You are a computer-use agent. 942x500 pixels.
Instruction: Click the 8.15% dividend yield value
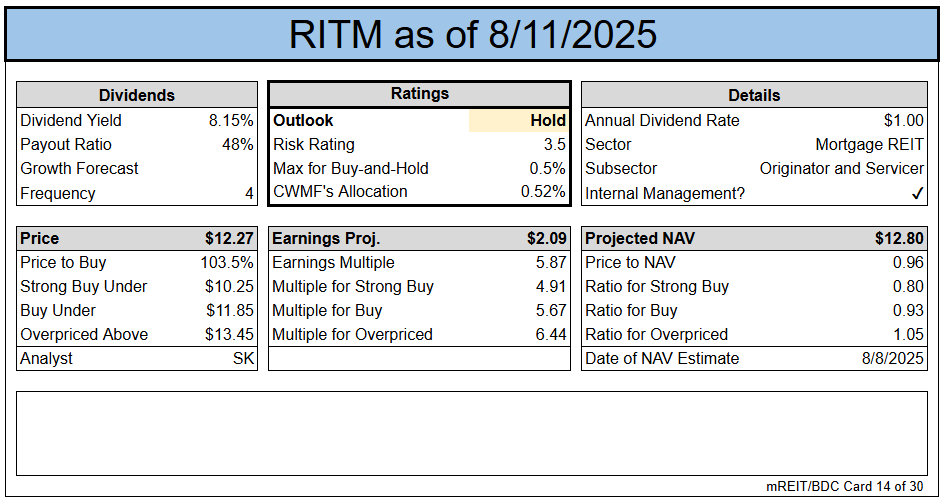coord(231,120)
